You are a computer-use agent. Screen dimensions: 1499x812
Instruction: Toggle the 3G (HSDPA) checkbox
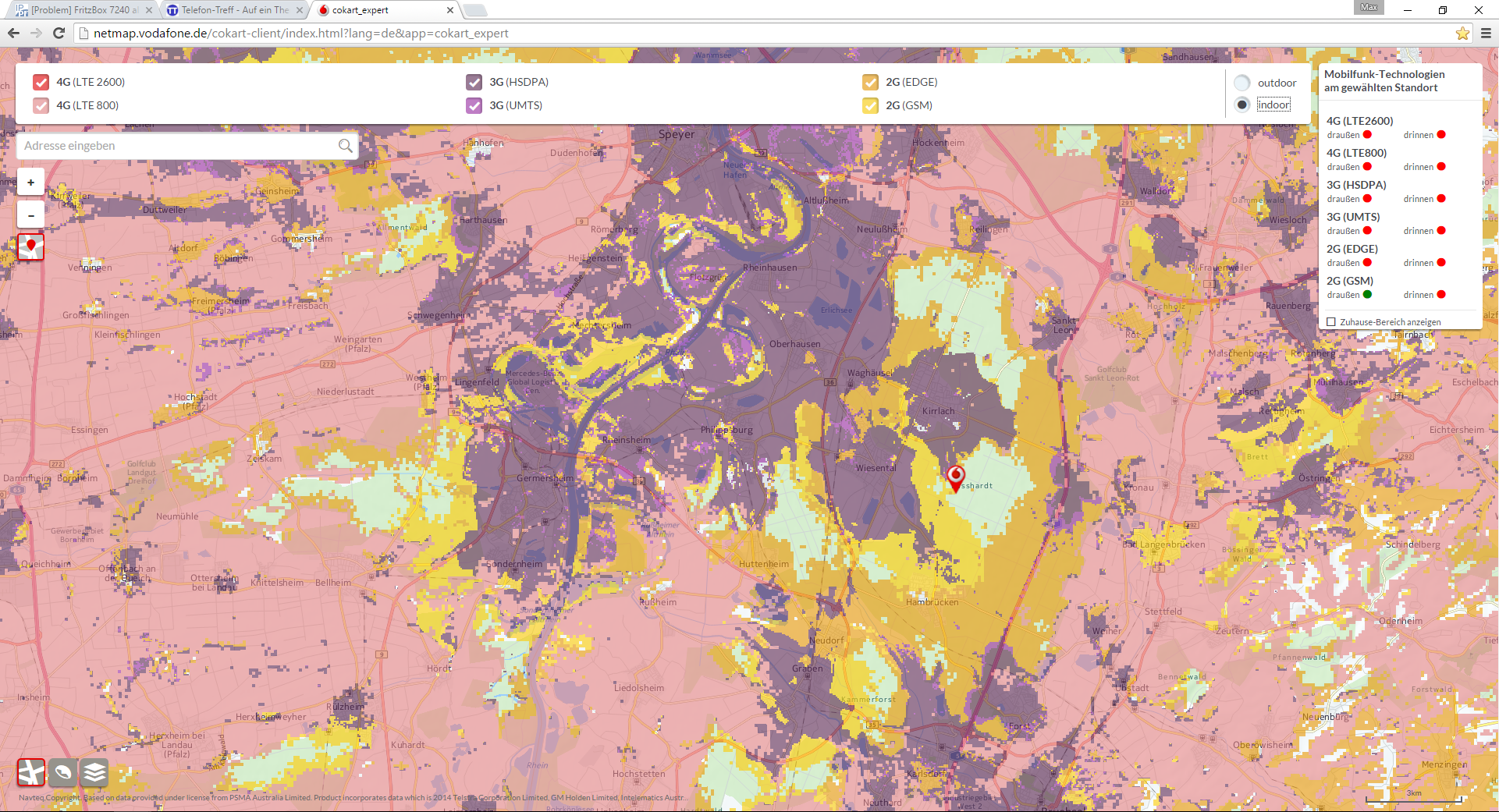coord(474,83)
